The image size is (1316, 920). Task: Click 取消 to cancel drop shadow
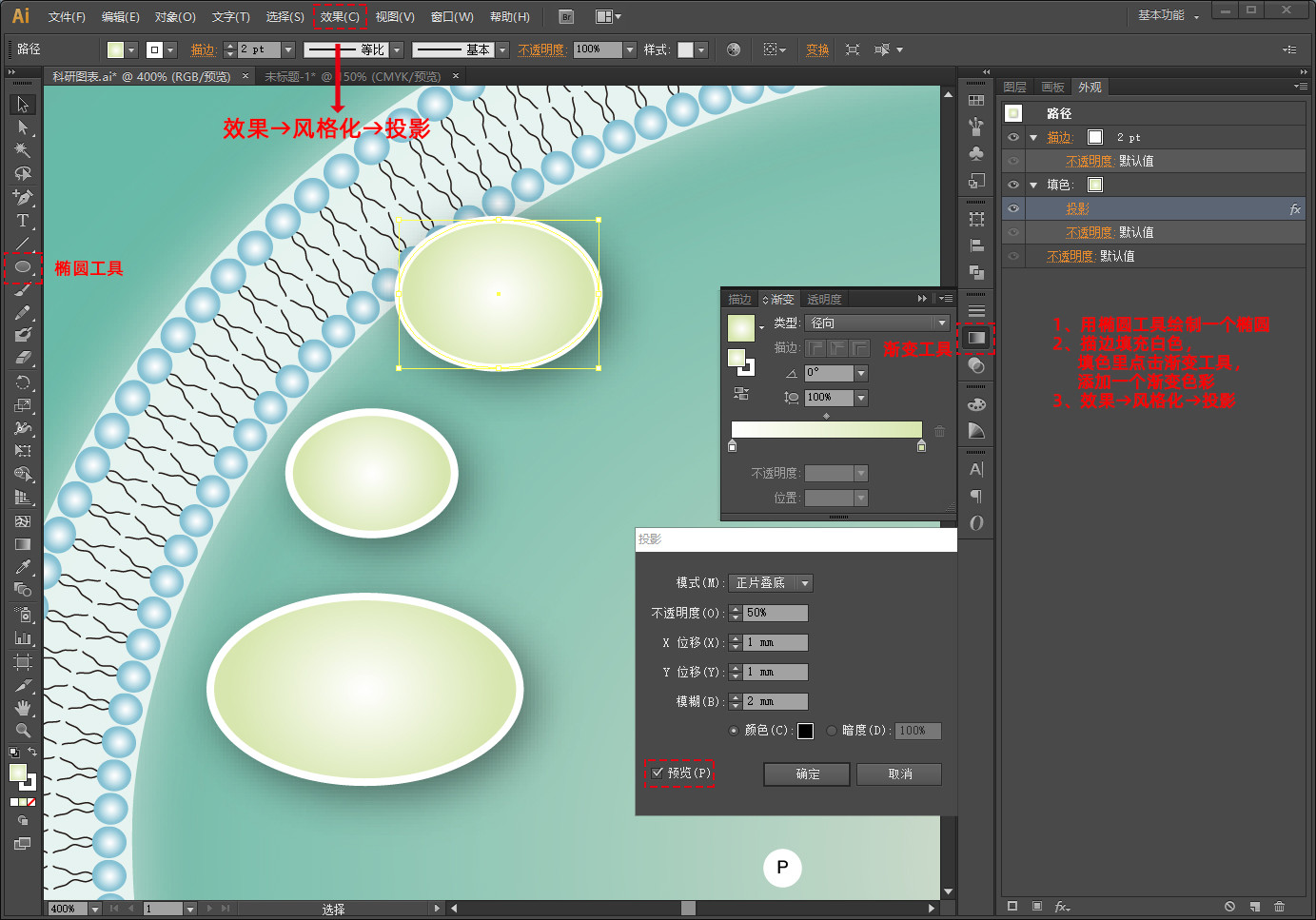pyautogui.click(x=899, y=774)
